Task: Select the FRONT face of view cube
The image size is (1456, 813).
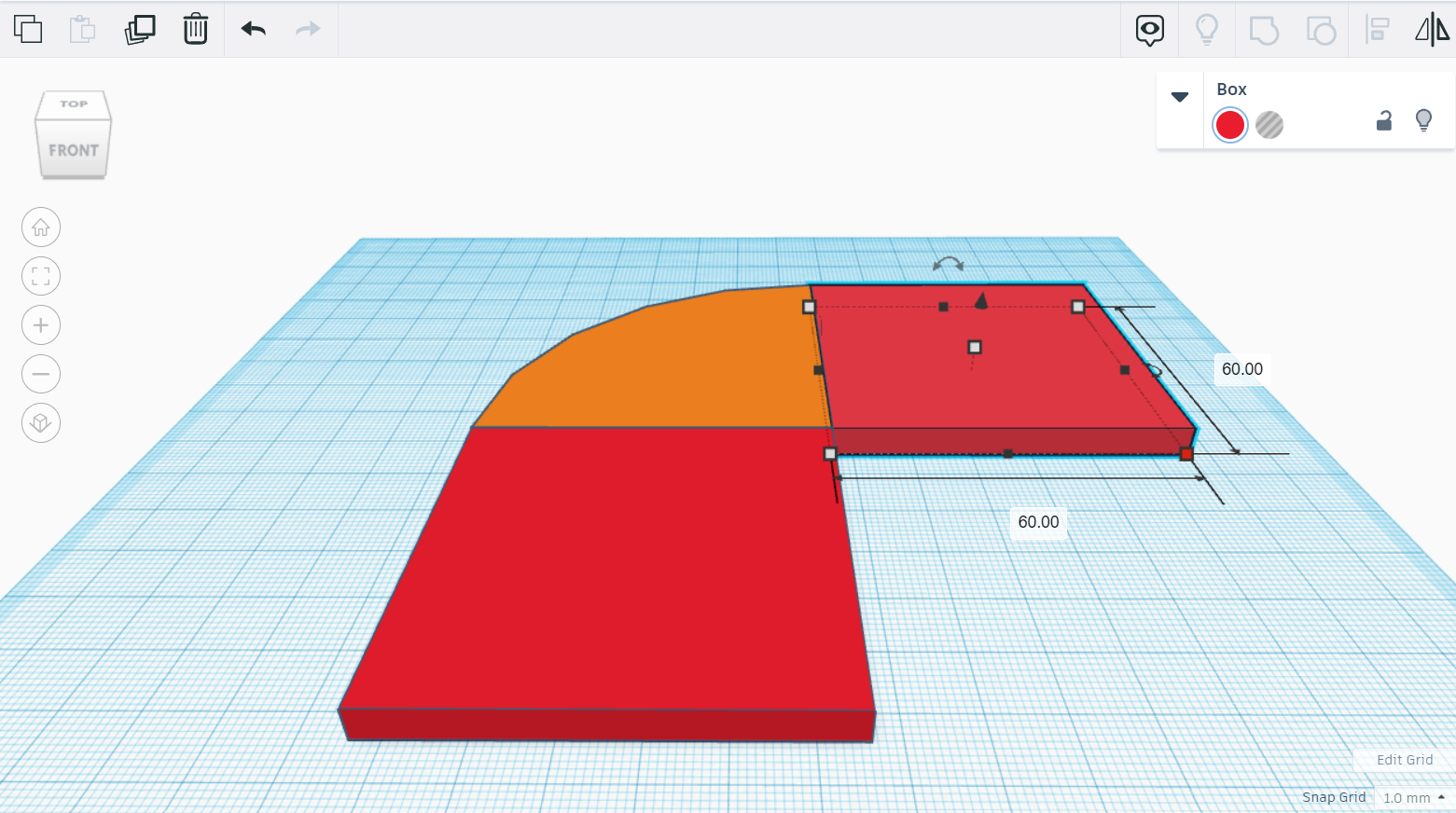Action: 74,150
